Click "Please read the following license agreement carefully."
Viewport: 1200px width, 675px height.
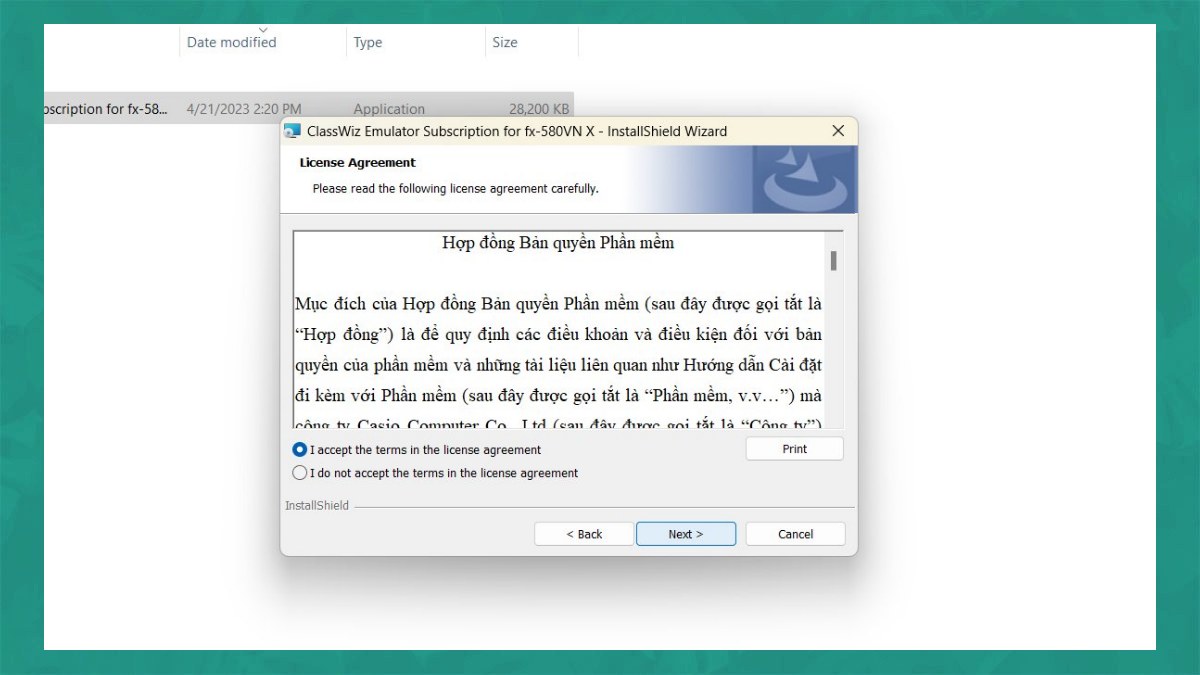pos(456,188)
